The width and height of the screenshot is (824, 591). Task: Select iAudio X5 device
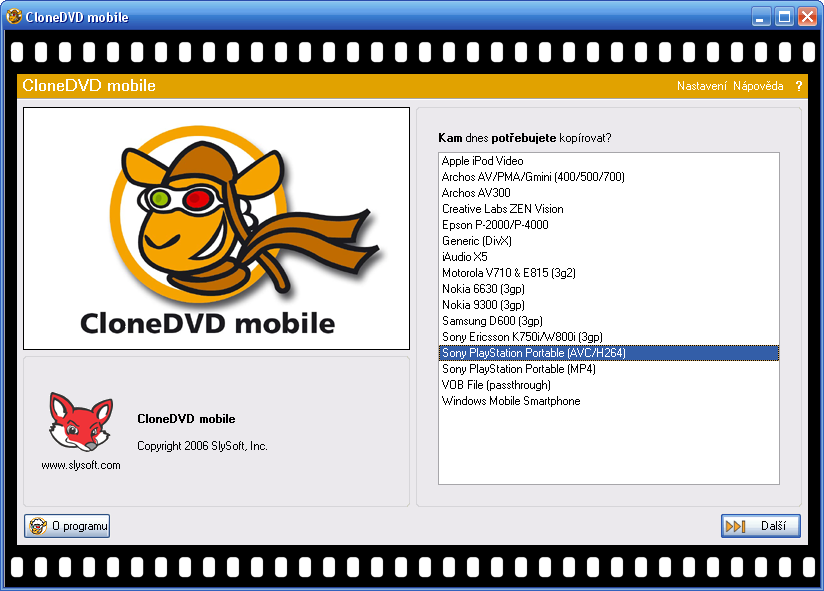(465, 257)
